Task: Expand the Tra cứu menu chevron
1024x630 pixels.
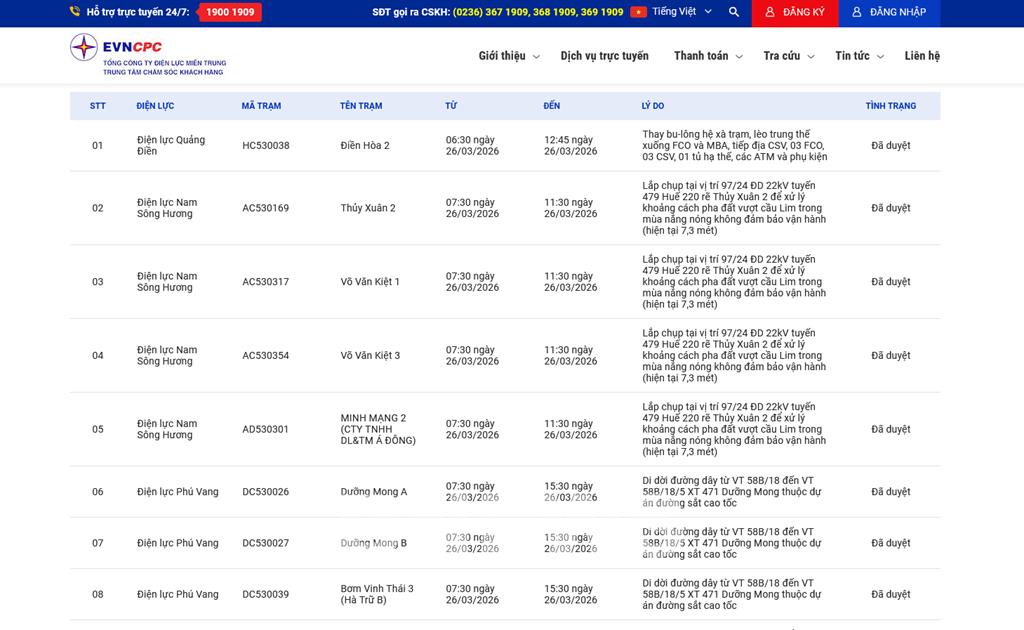Action: tap(811, 57)
